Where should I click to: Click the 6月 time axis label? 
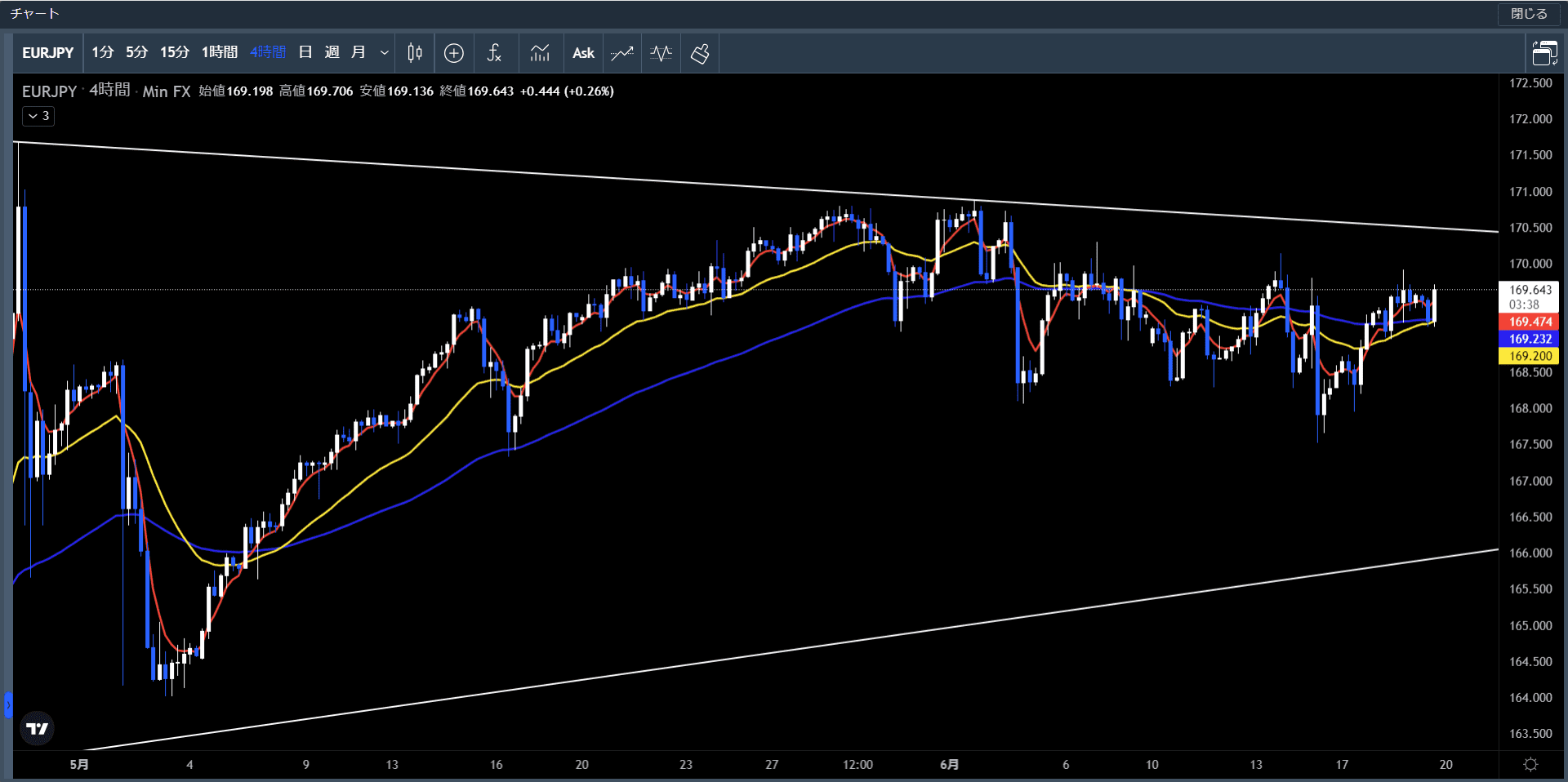pyautogui.click(x=949, y=765)
